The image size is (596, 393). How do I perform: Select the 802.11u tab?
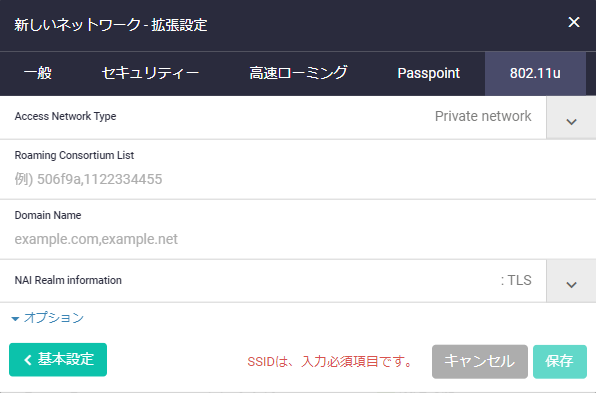point(535,73)
